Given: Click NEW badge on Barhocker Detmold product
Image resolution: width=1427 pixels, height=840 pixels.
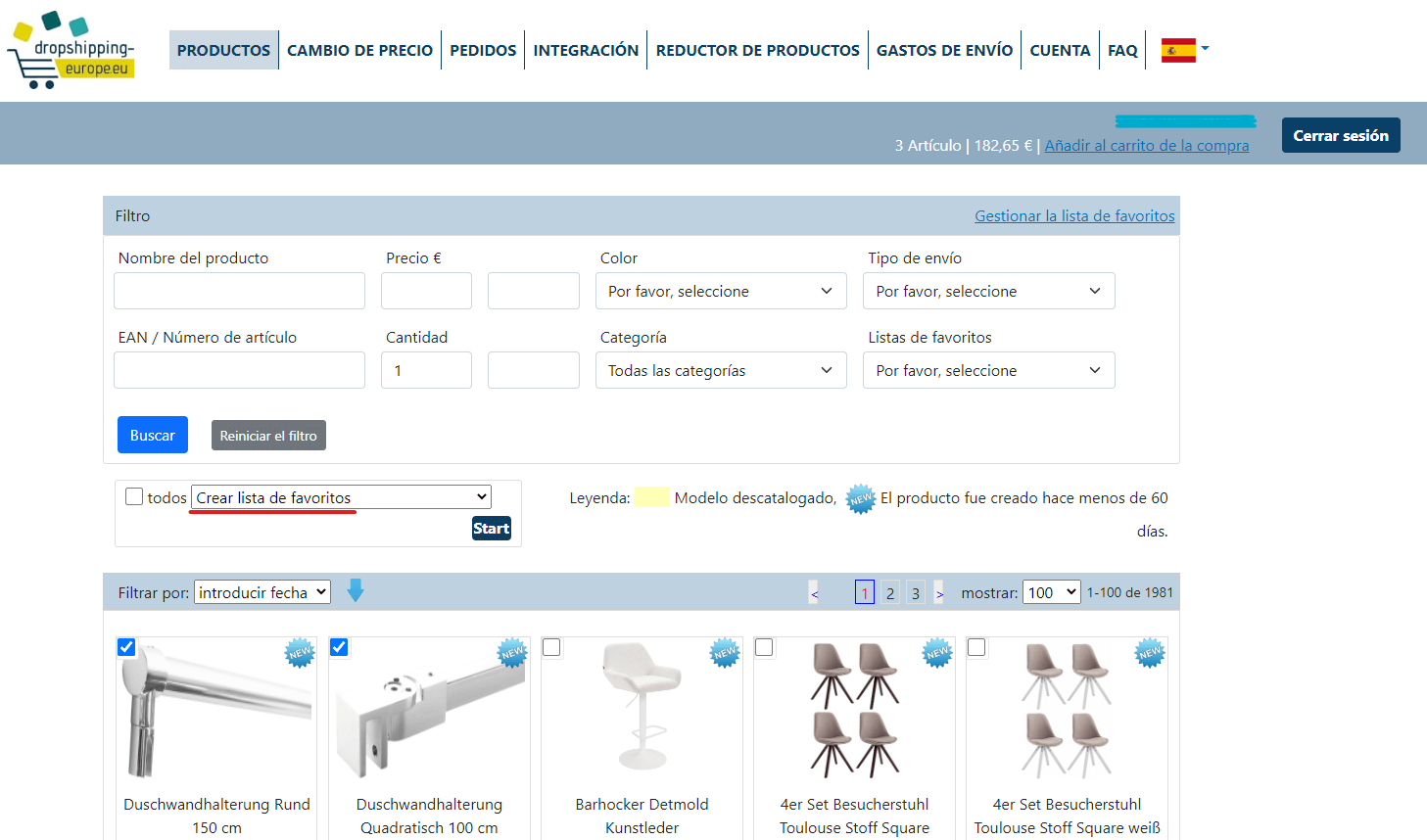Looking at the screenshot, I should click(x=725, y=652).
